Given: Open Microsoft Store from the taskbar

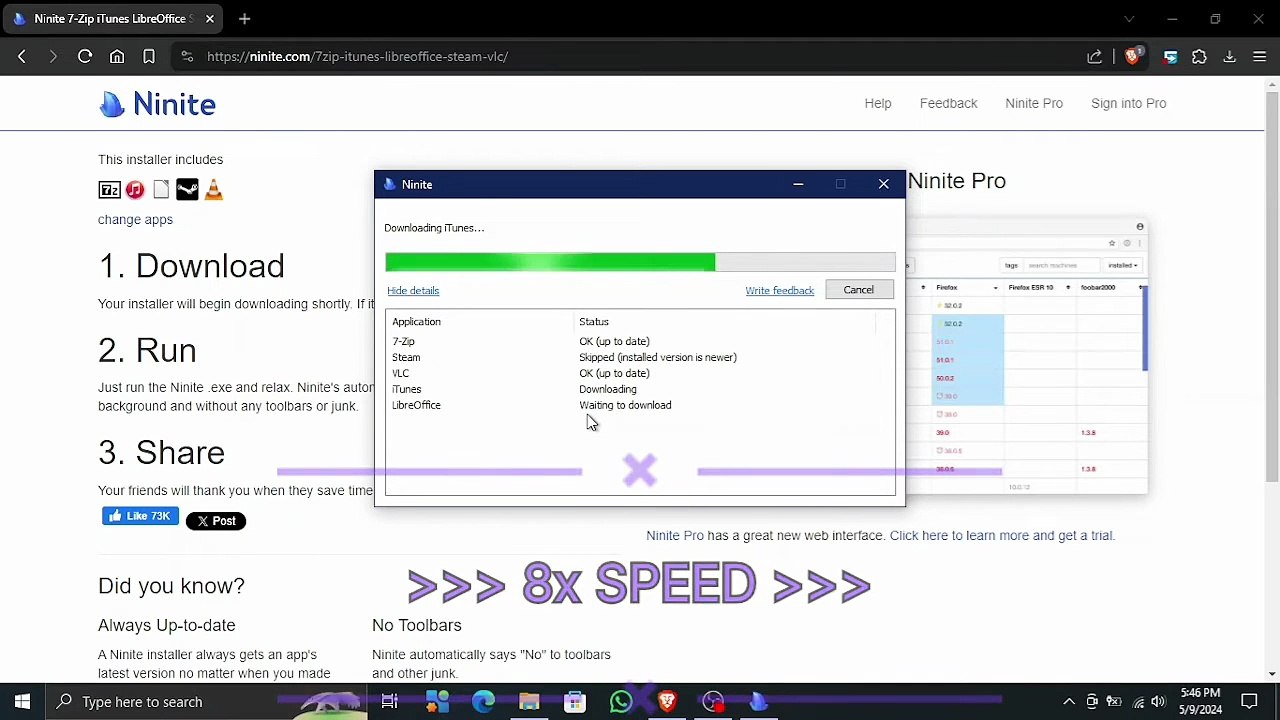Looking at the screenshot, I should tap(575, 702).
